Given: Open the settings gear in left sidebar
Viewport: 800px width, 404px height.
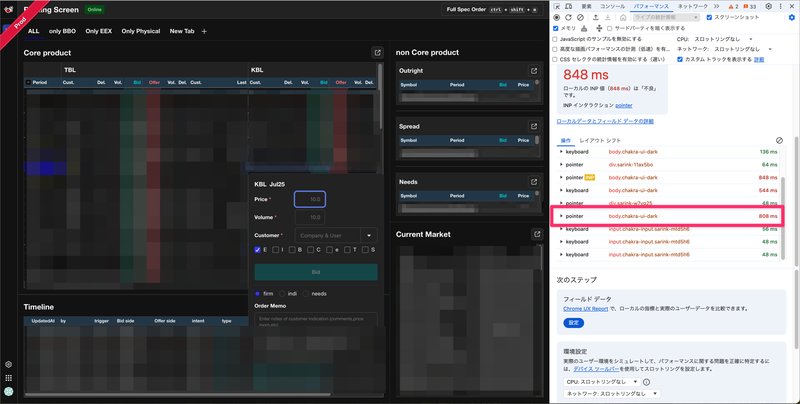Looking at the screenshot, I should 9,365.
